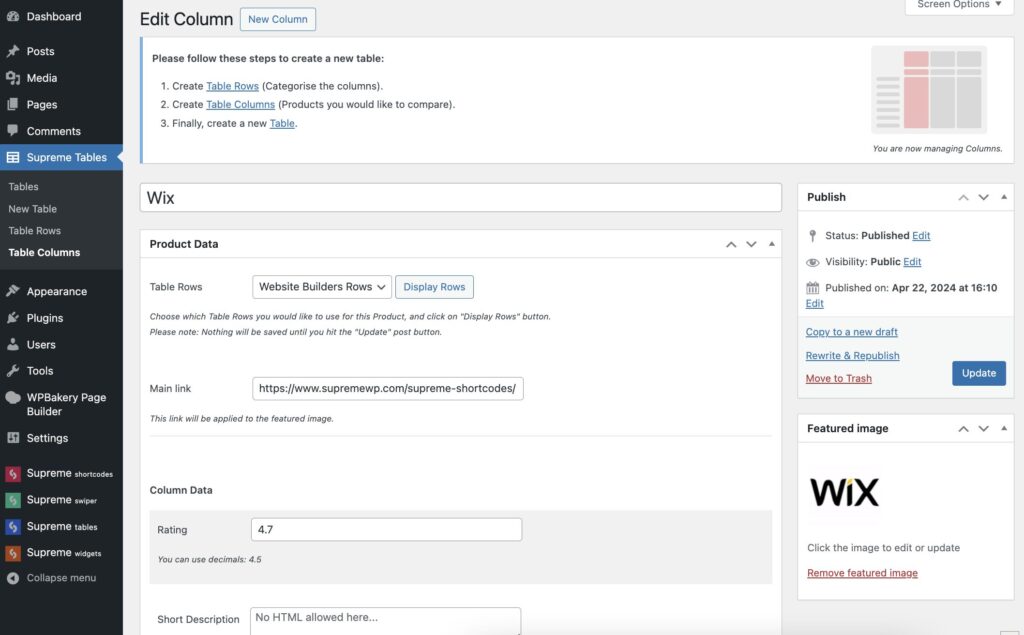Image resolution: width=1024 pixels, height=635 pixels.
Task: Click the Collapse menu arrow icon
Action: coord(12,578)
